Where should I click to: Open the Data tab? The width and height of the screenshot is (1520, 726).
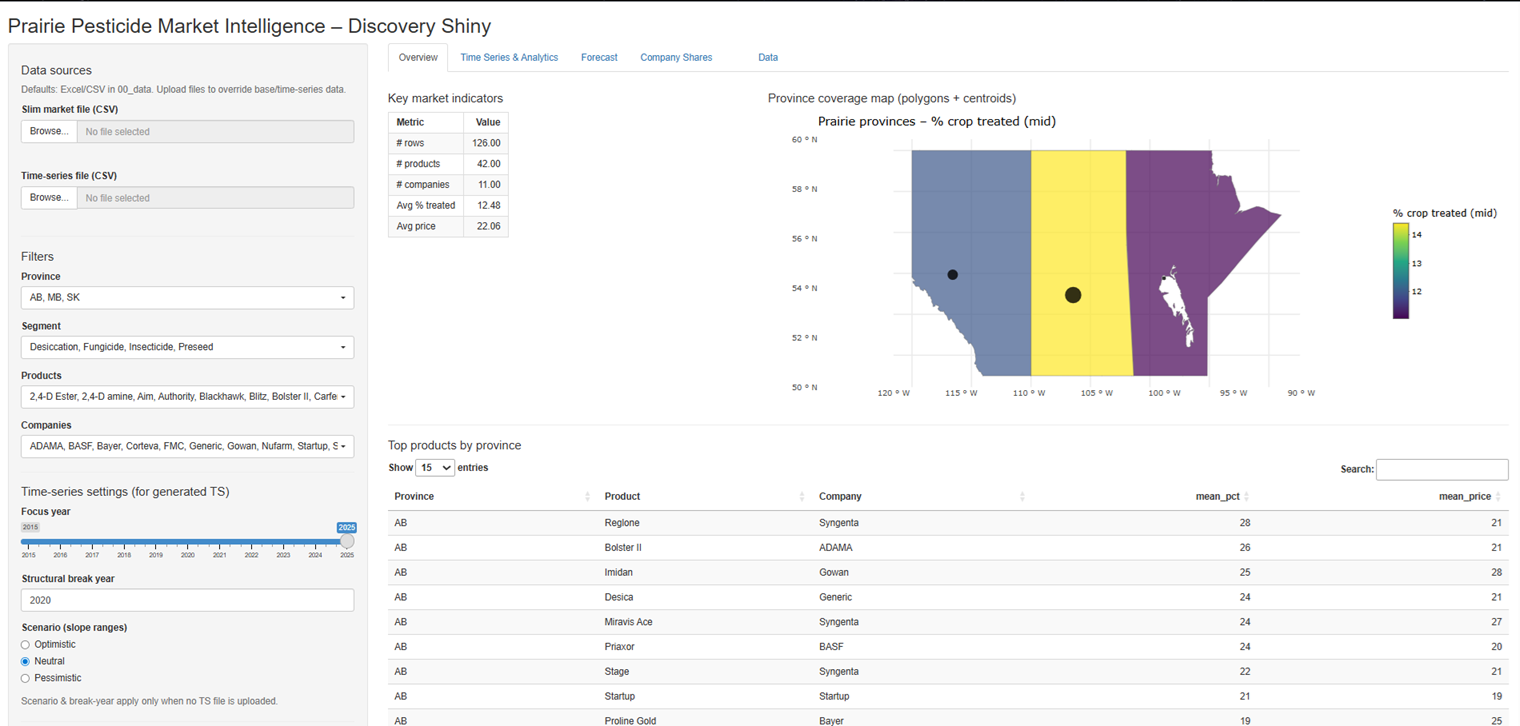click(x=768, y=58)
